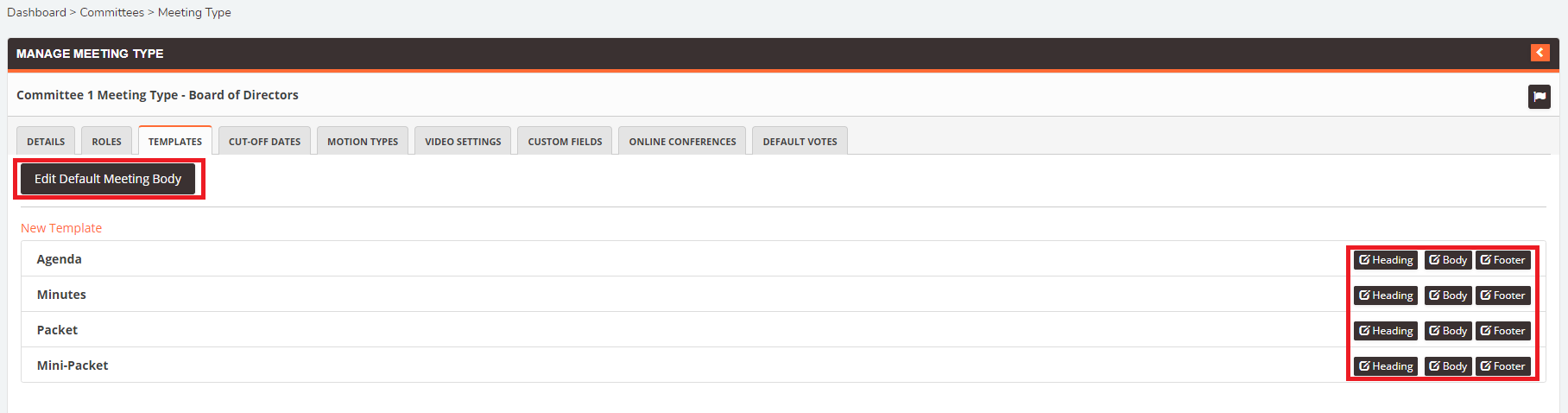The image size is (1568, 413).
Task: Edit the Minutes template Heading
Action: click(x=1385, y=295)
